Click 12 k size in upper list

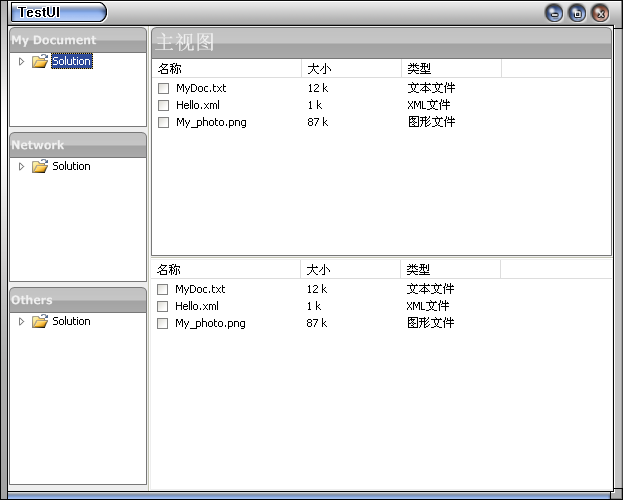coord(318,88)
